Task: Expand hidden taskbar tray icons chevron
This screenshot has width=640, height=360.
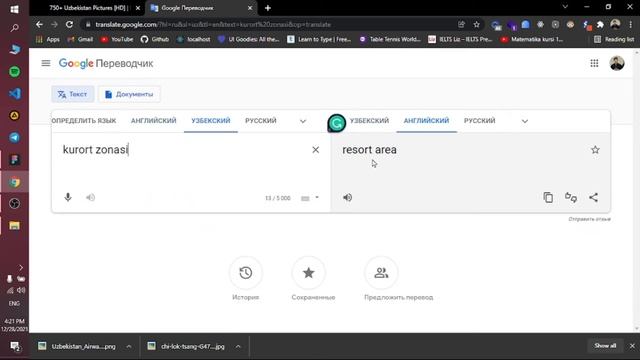Action: tap(21, 267)
